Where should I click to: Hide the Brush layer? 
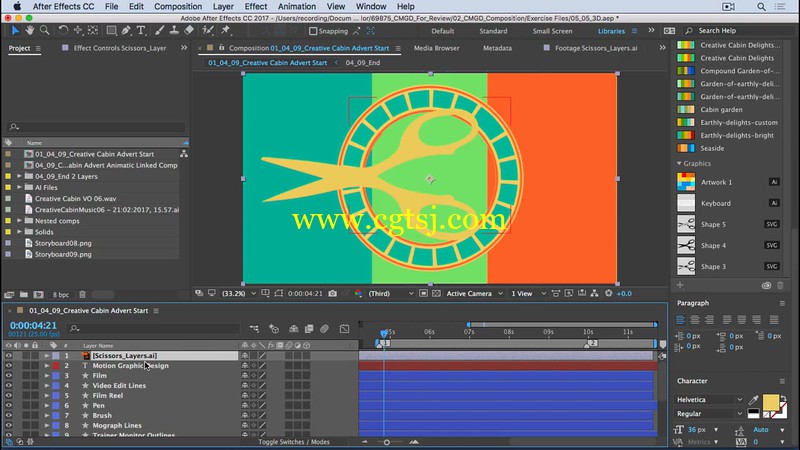click(x=9, y=415)
